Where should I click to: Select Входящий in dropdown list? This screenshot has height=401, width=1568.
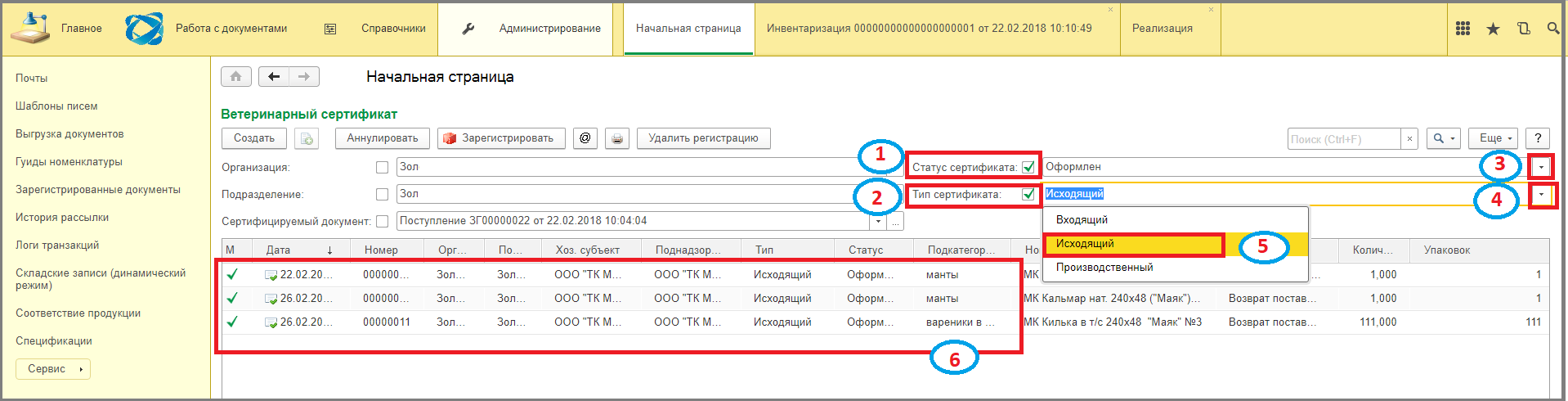(1176, 220)
